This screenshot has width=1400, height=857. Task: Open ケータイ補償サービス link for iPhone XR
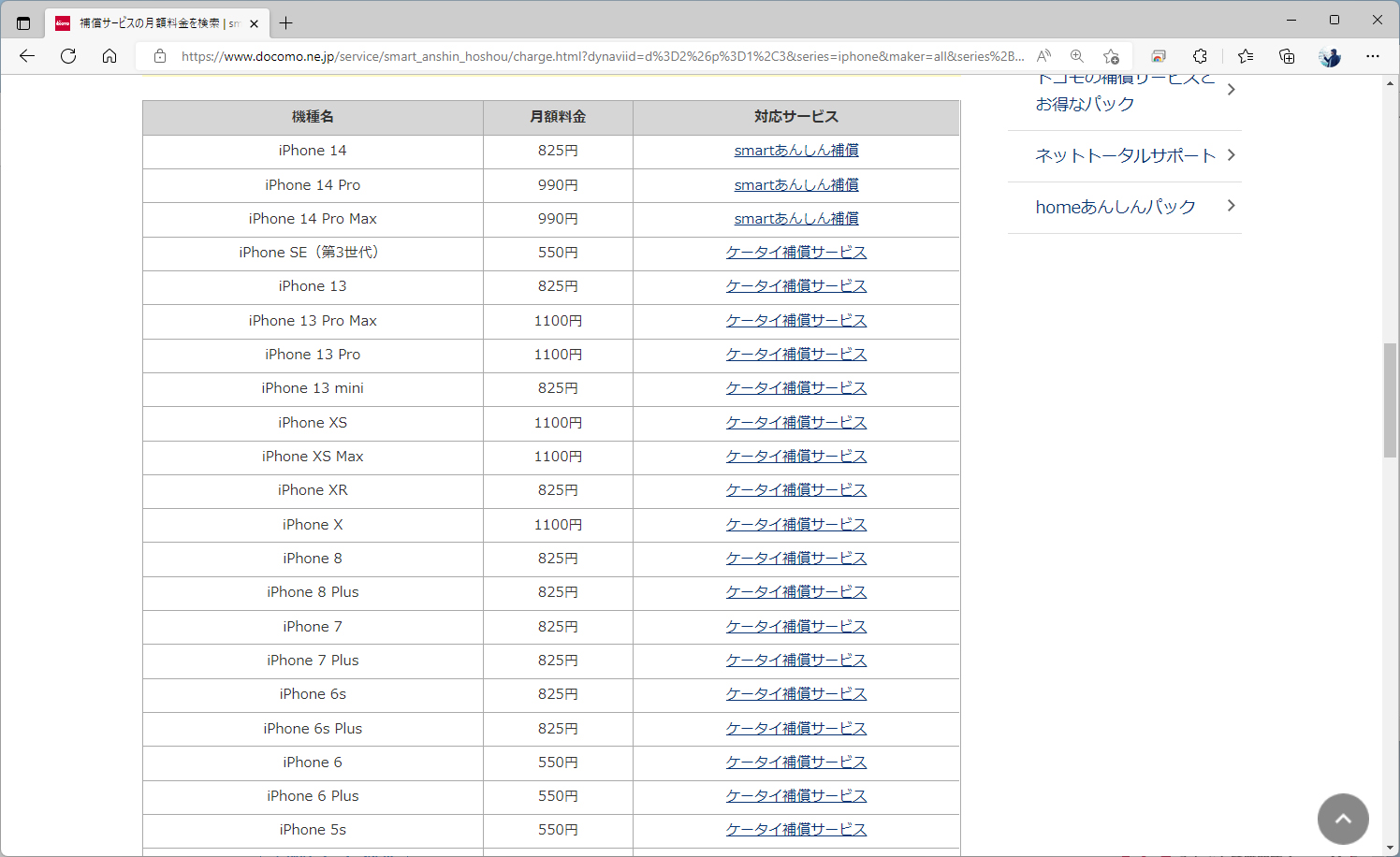coord(796,490)
